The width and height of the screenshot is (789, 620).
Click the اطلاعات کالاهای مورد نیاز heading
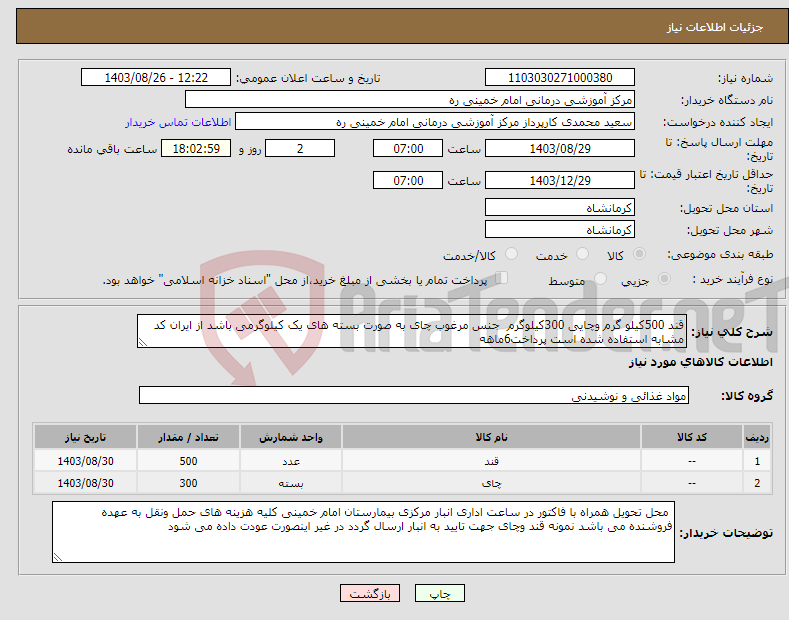(x=700, y=362)
